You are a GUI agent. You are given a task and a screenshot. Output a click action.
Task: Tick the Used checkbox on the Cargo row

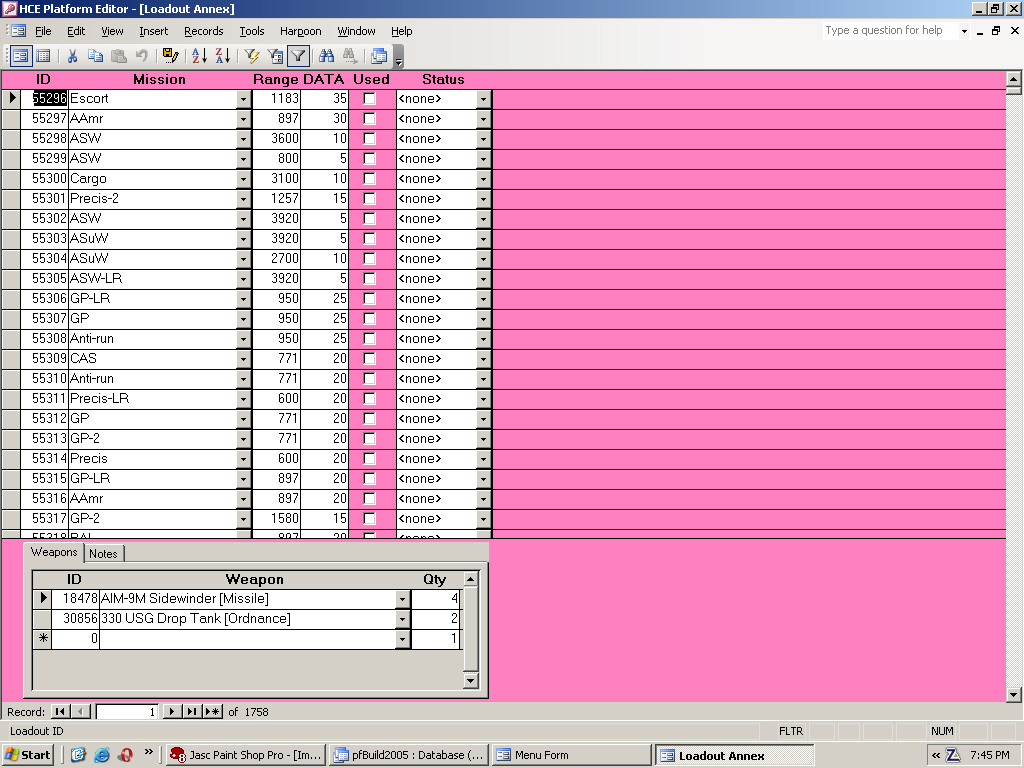(x=370, y=179)
